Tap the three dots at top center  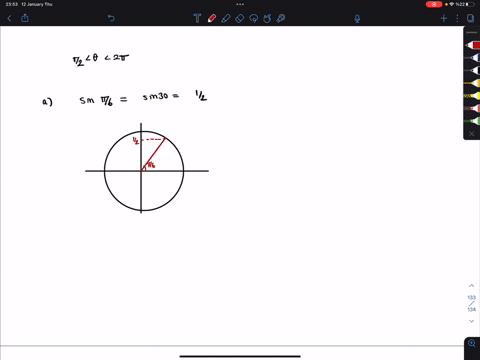[240, 4]
